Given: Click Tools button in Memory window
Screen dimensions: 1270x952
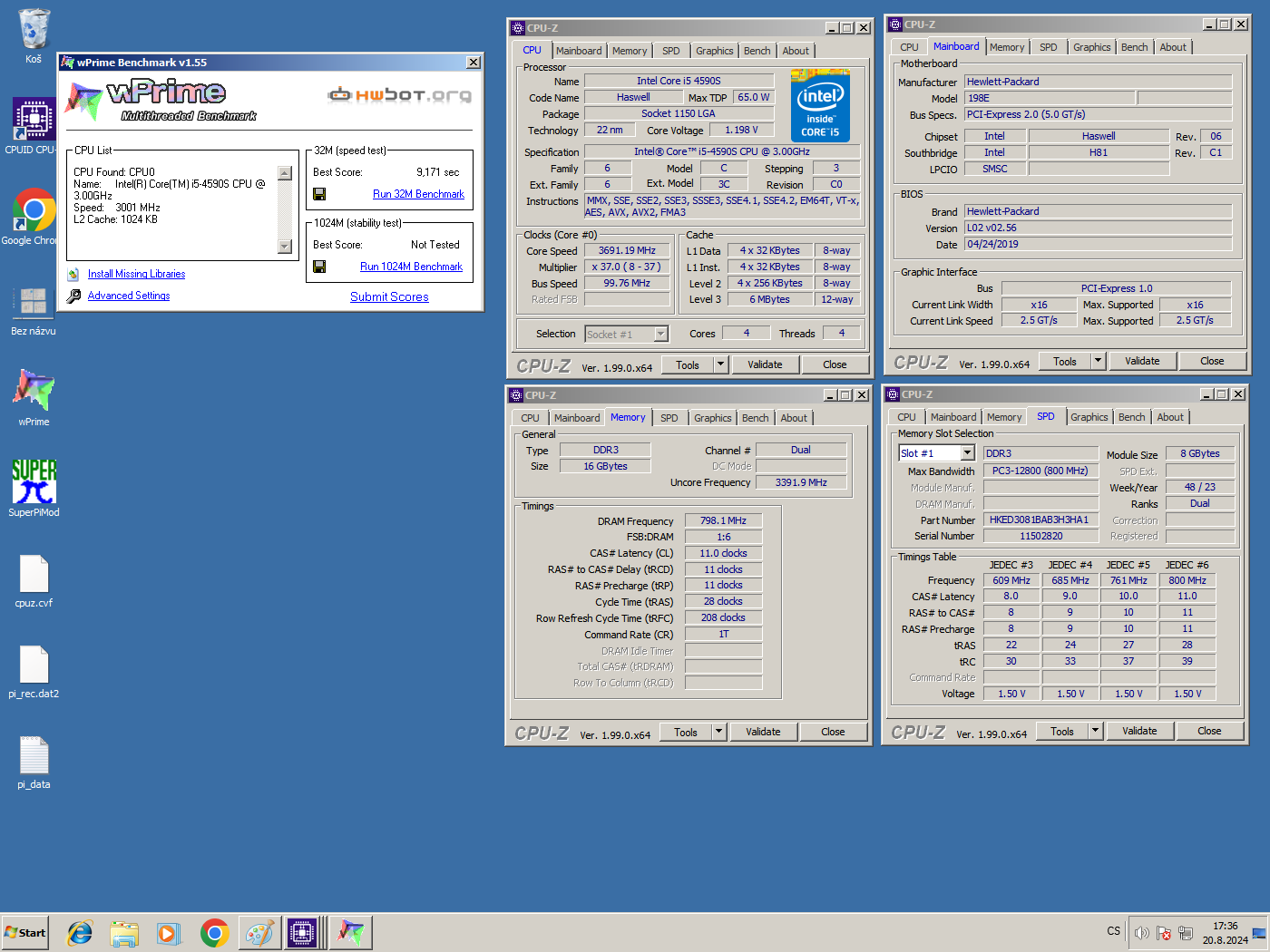Looking at the screenshot, I should click(x=686, y=732).
